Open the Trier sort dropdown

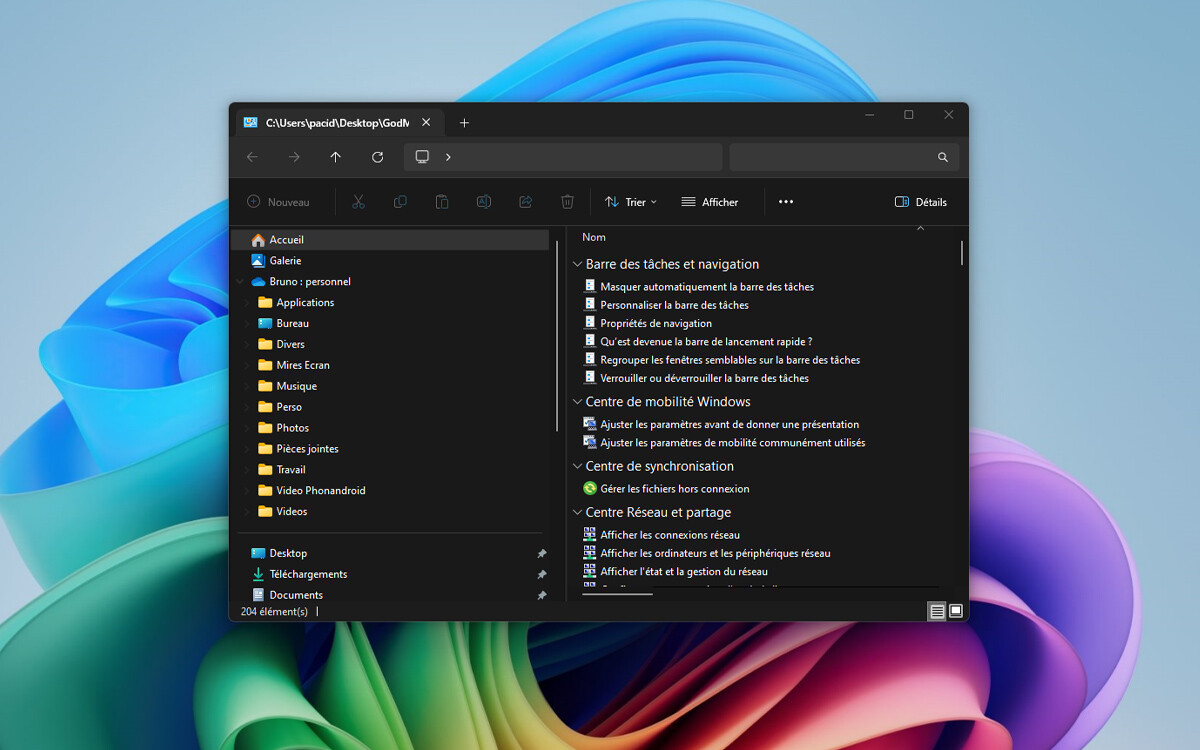(631, 202)
